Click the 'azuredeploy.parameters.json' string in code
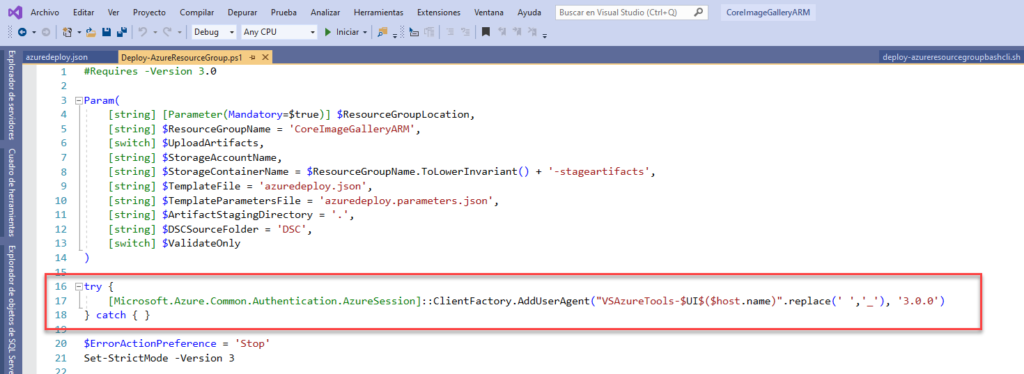1024x374 pixels. coord(406,201)
